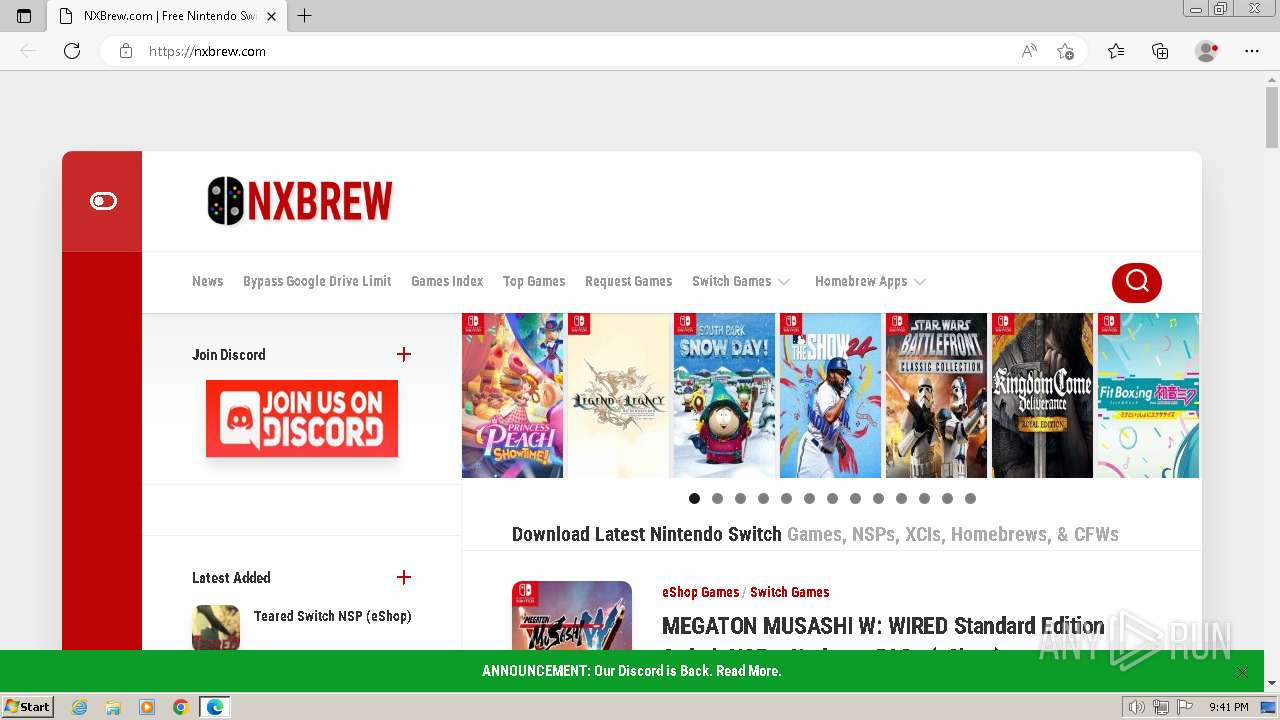Viewport: 1280px width, 720px height.
Task: Expand the Latest Added widget
Action: click(404, 577)
